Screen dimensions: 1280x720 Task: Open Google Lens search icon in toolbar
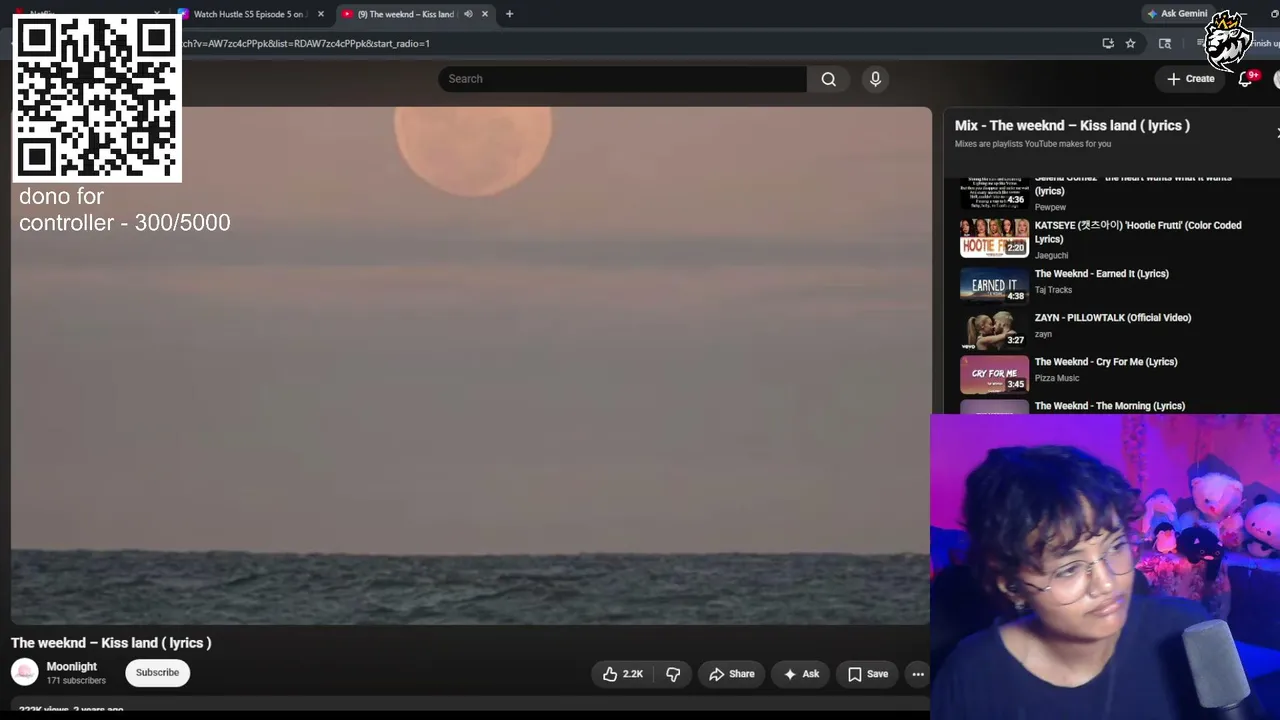tap(1165, 43)
